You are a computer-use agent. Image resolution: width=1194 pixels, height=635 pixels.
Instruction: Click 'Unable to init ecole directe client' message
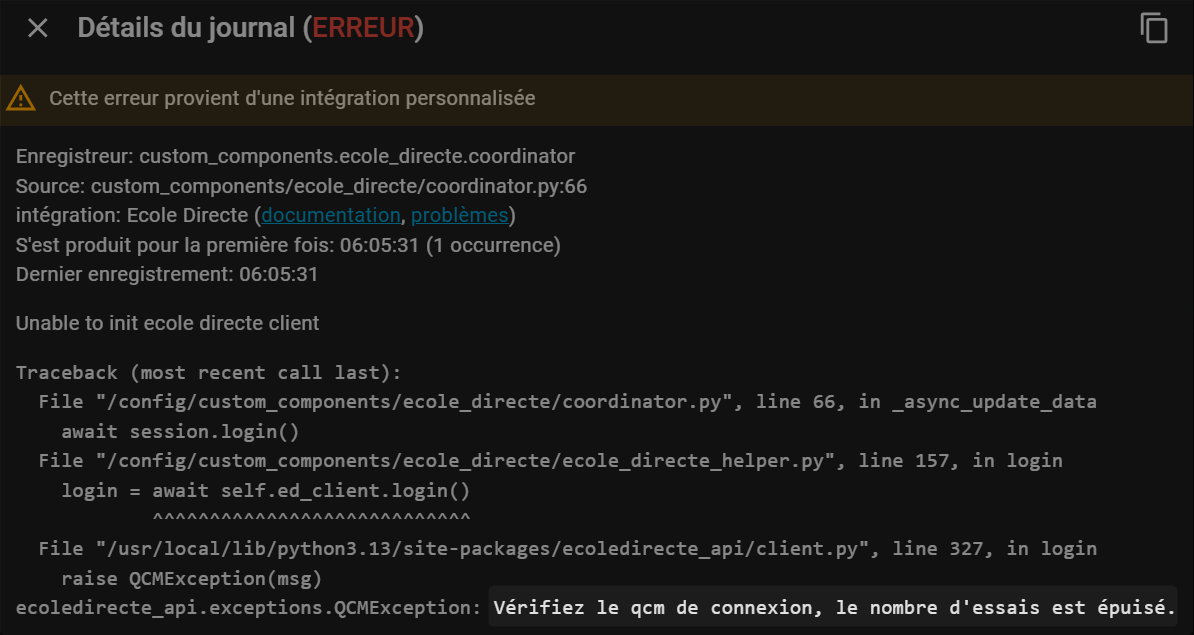click(168, 323)
